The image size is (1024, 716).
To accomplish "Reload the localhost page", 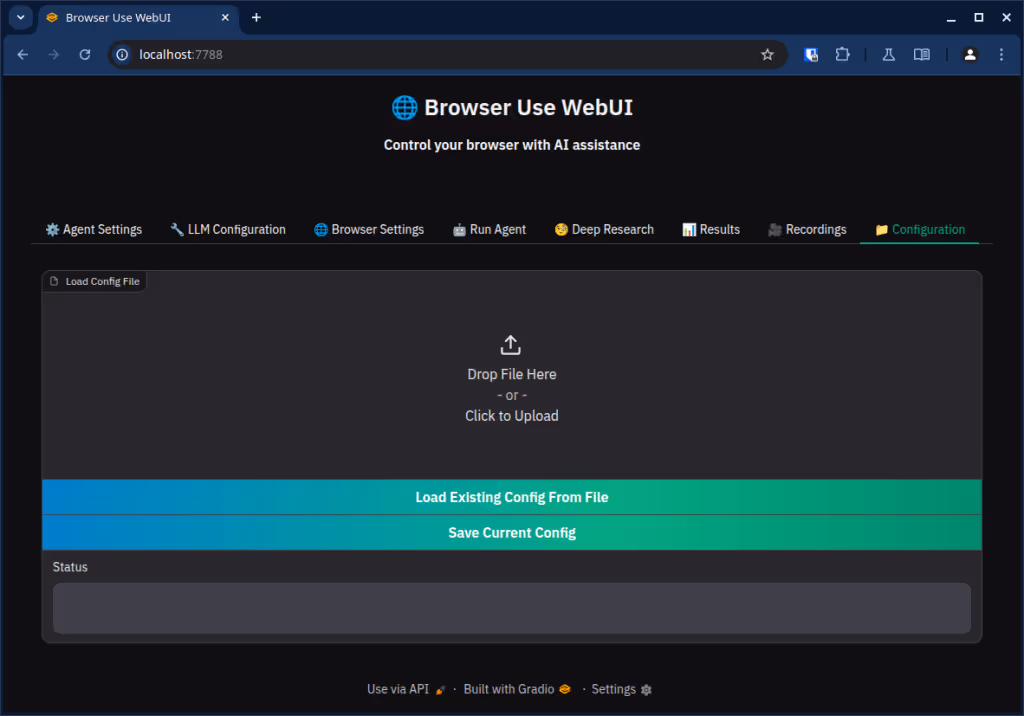I will click(85, 55).
